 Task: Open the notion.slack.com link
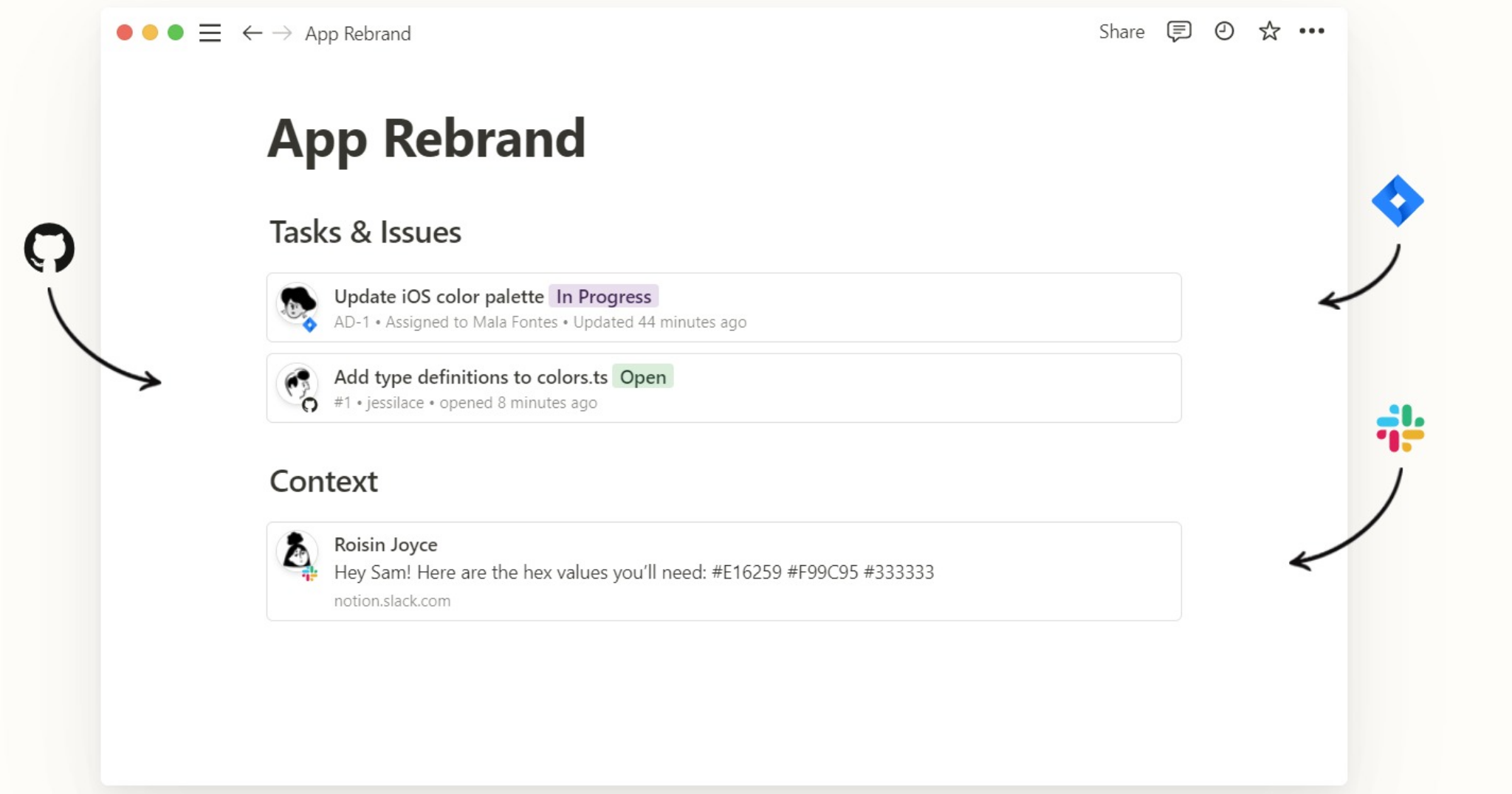click(x=392, y=601)
